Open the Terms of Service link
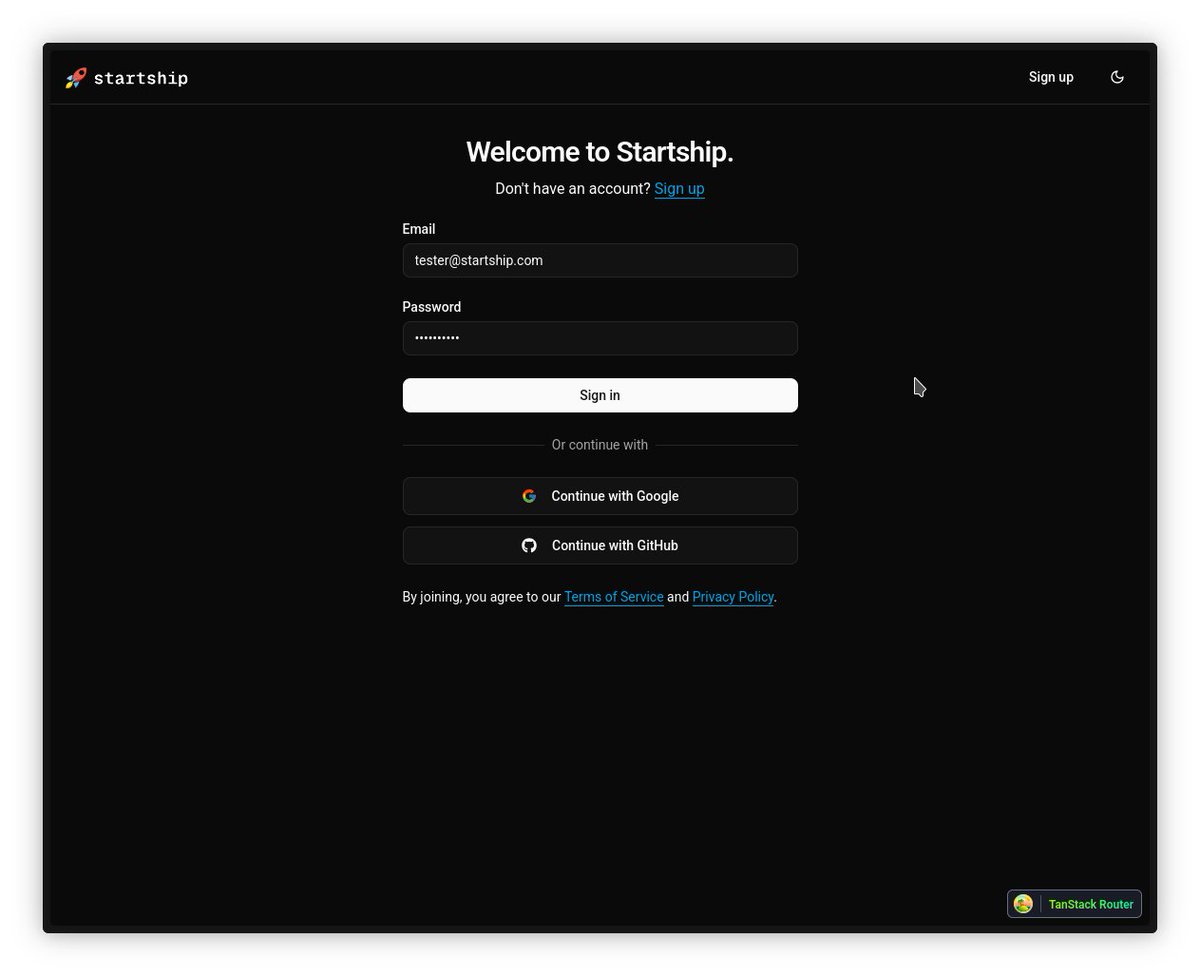Screen dimensions: 1200x976 [614, 597]
